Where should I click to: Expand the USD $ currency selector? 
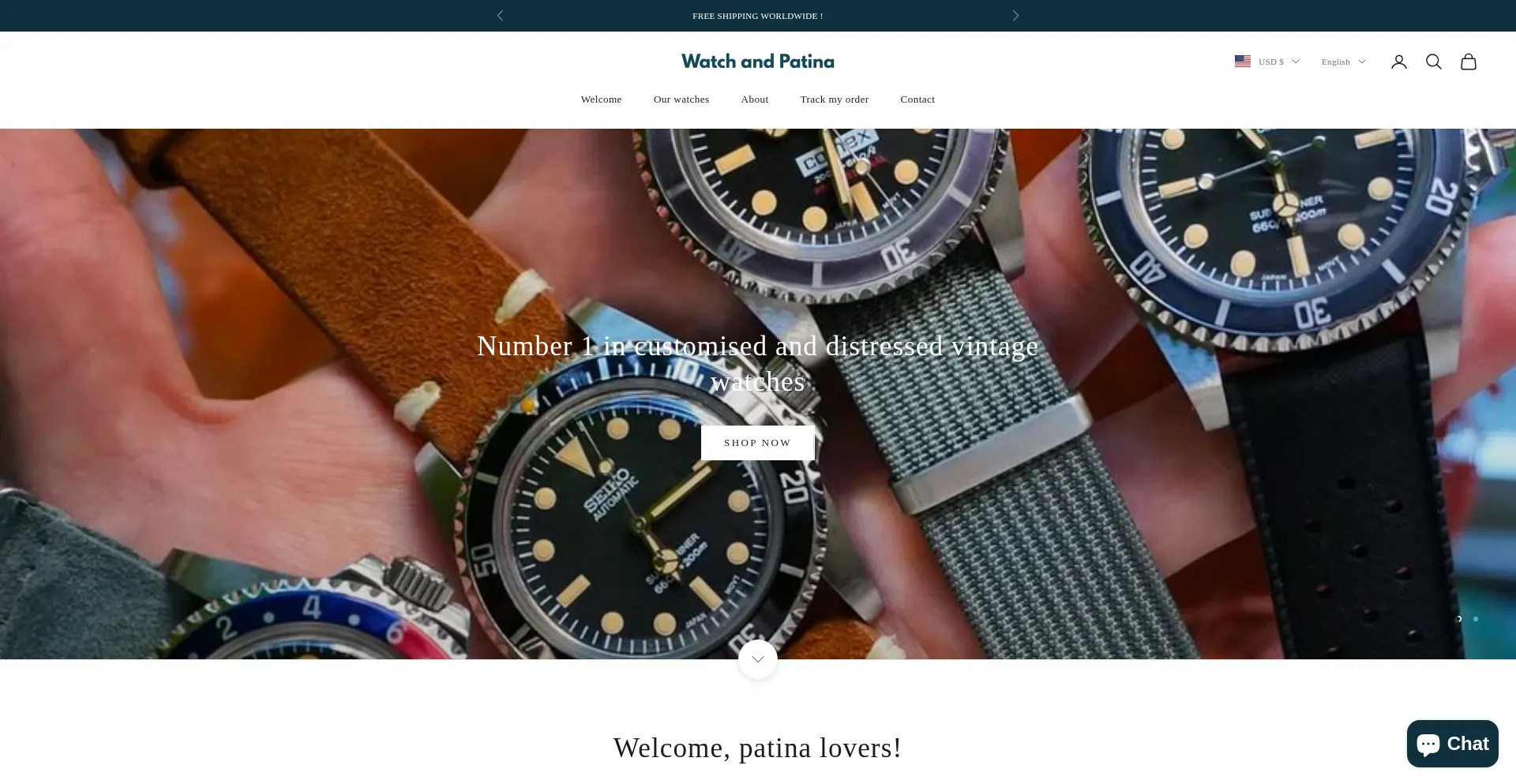click(1278, 62)
